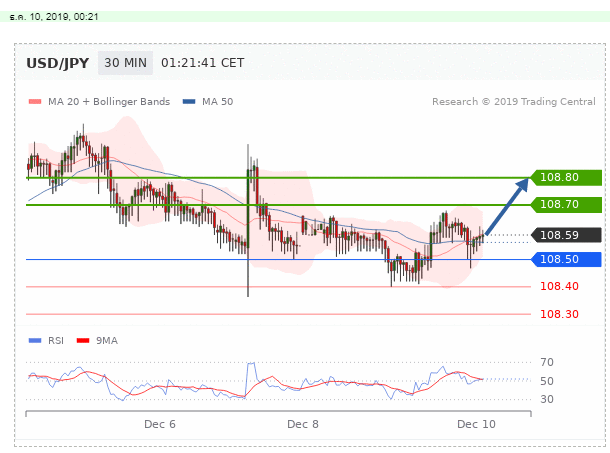Toggle the MA 50 legend text
This screenshot has width=610, height=453.
coord(217,102)
